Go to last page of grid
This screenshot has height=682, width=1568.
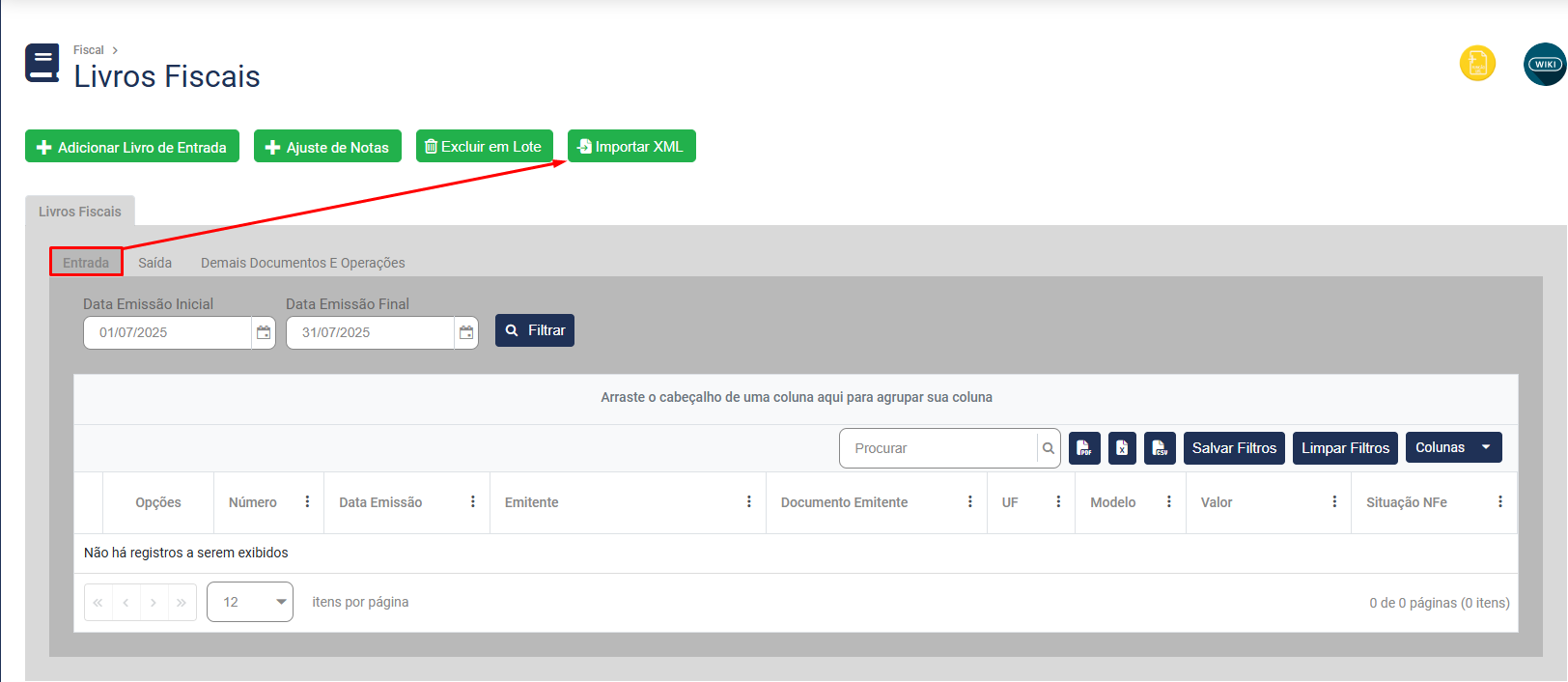(182, 602)
